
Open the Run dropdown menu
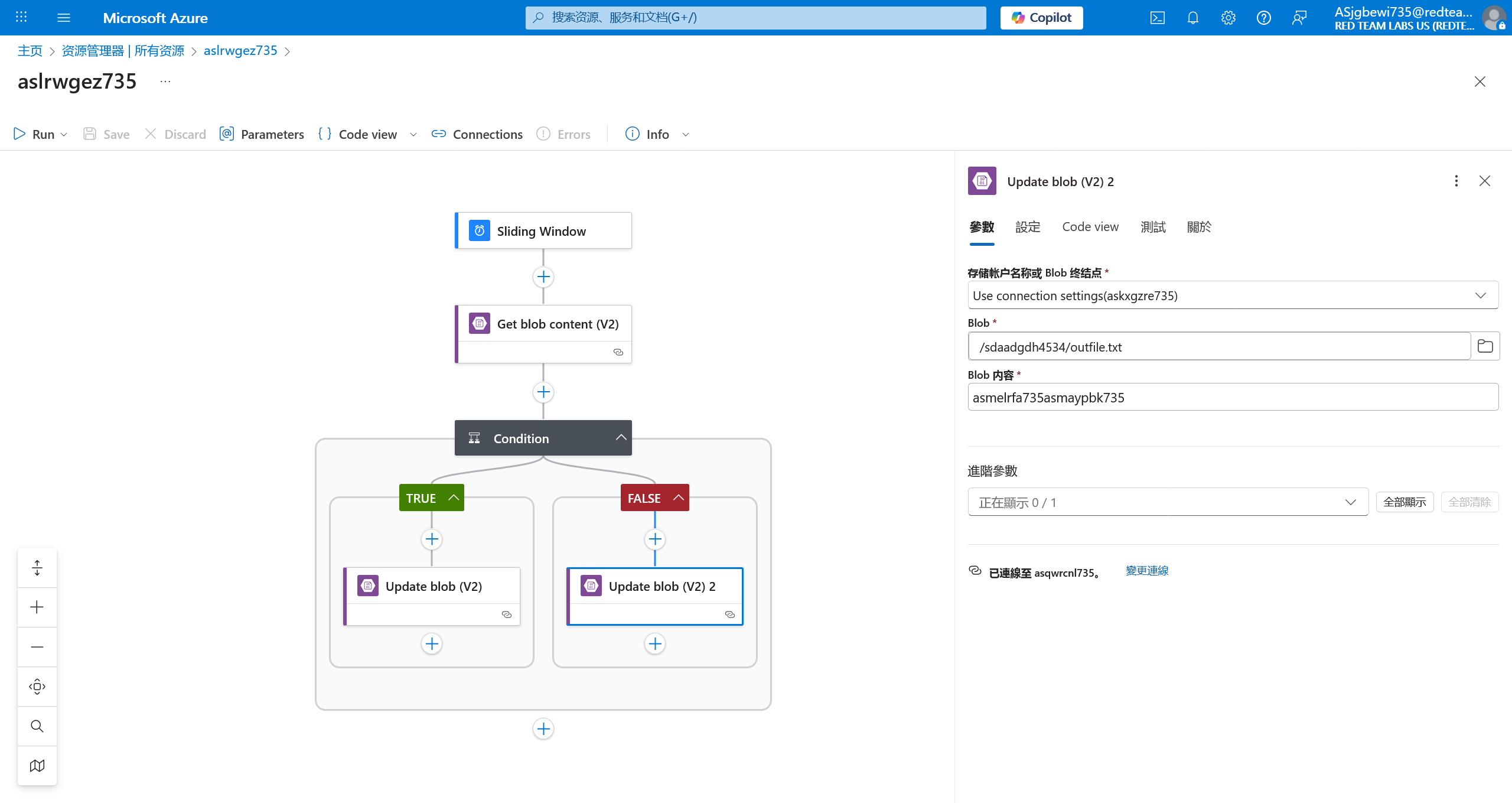[x=64, y=135]
